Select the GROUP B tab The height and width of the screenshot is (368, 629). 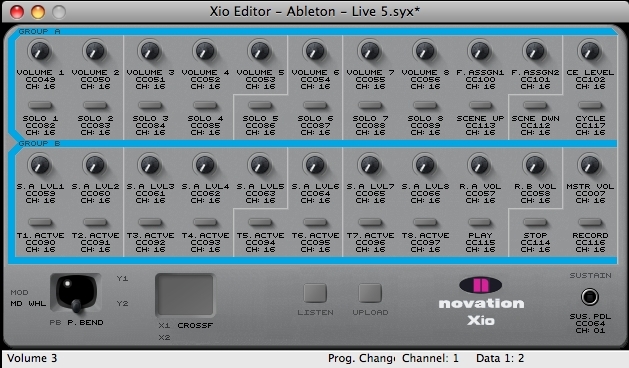tap(39, 143)
